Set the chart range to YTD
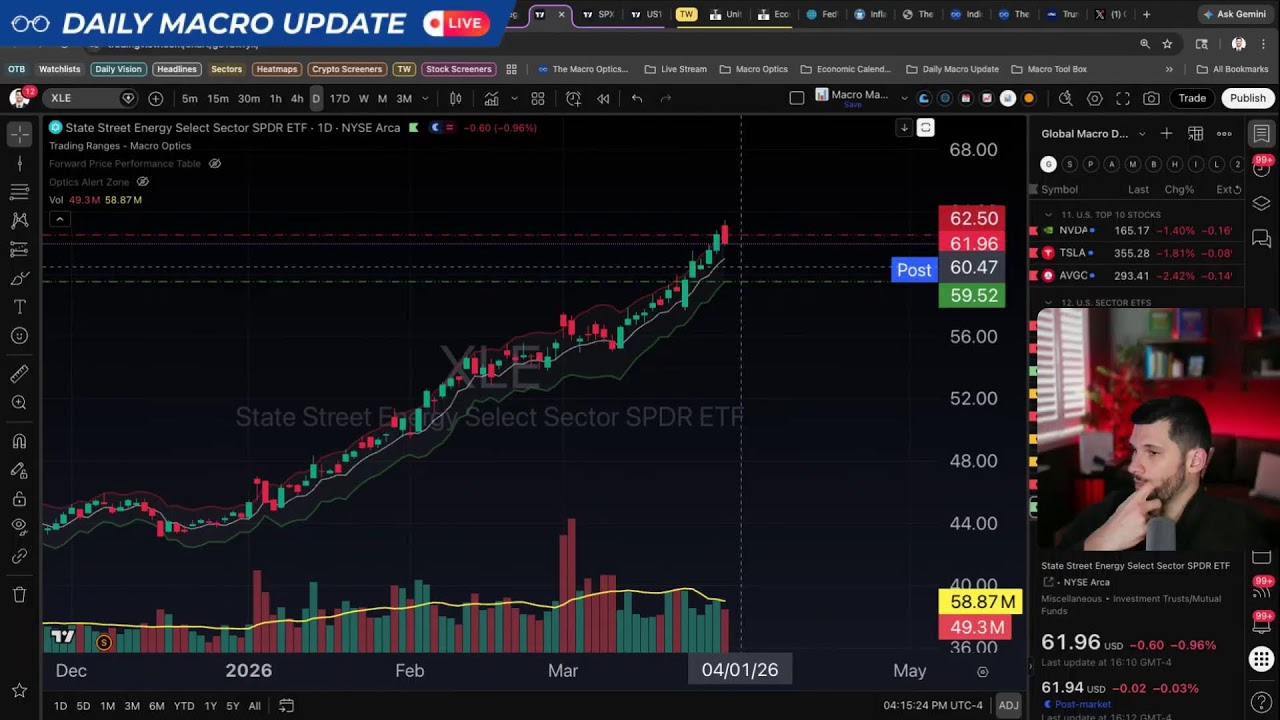The image size is (1280, 720). 184,706
